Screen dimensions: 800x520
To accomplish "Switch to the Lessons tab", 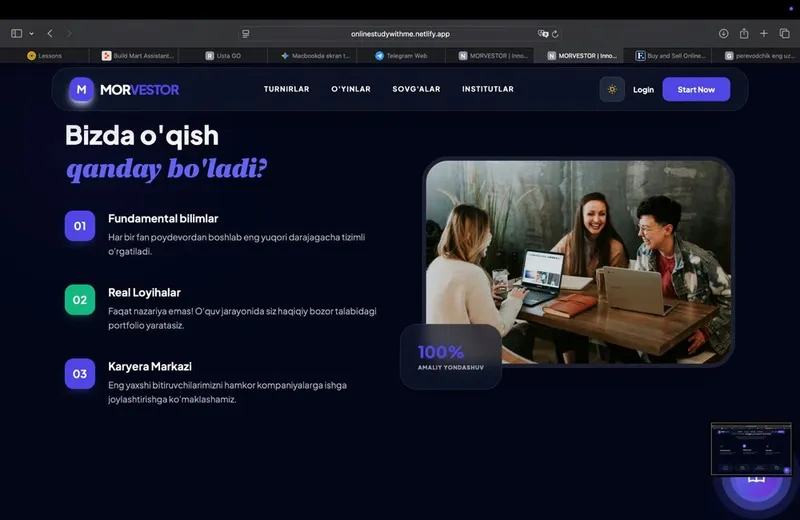I will point(44,56).
